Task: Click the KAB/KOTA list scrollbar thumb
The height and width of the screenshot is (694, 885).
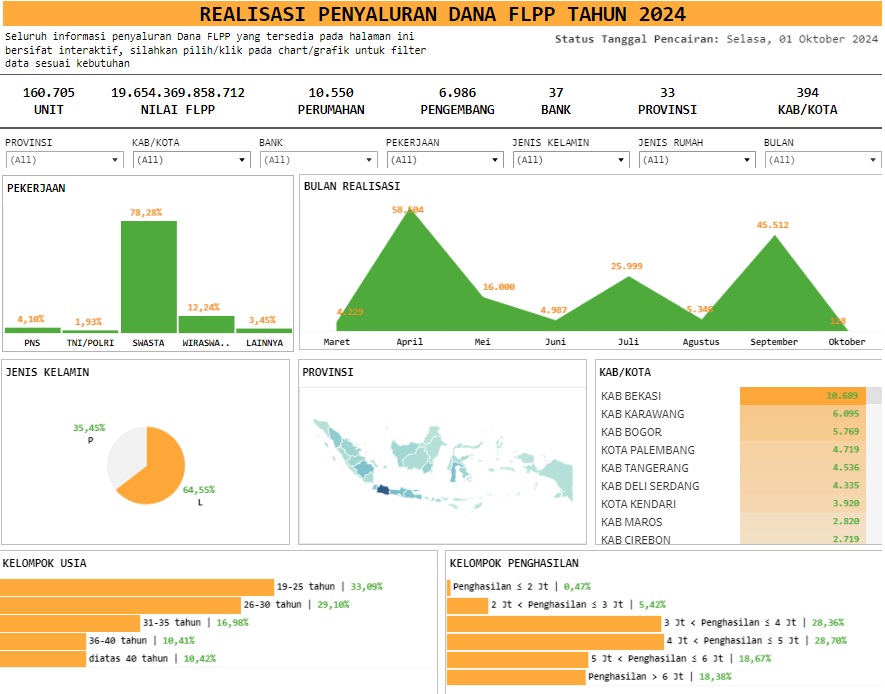Action: point(874,396)
